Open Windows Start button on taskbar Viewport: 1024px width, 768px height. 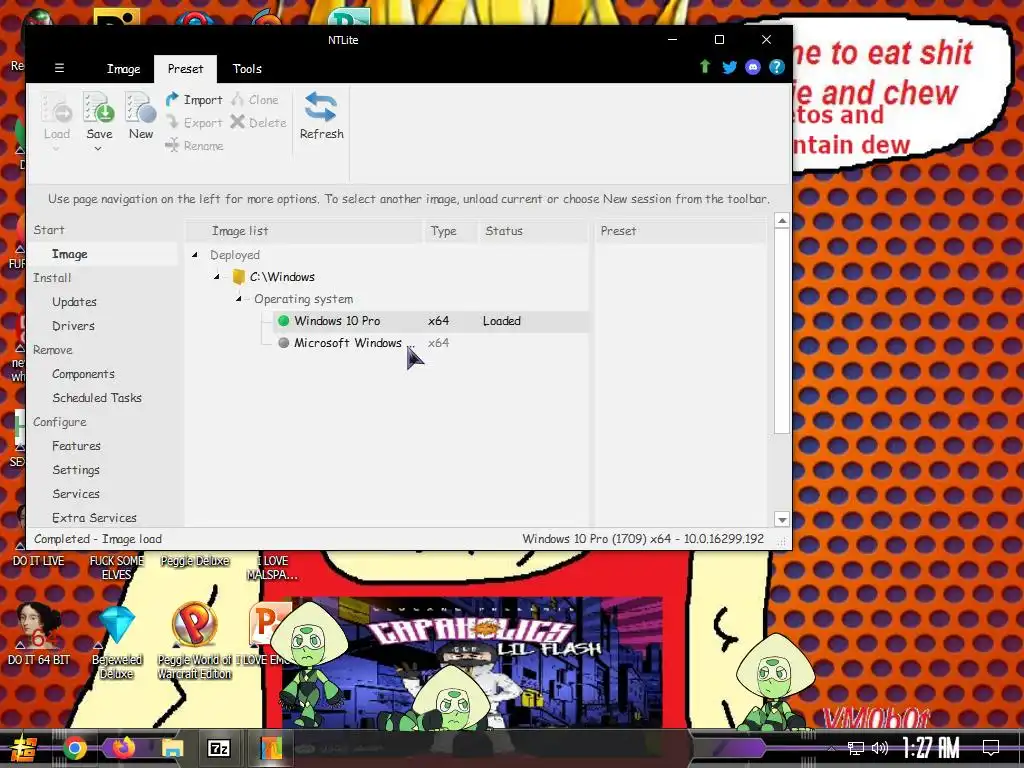(x=22, y=748)
